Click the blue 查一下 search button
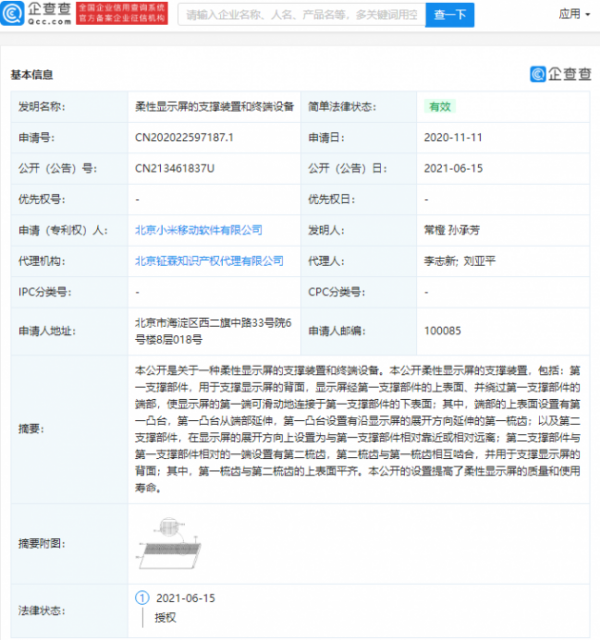The width and height of the screenshot is (600, 640). (x=449, y=15)
